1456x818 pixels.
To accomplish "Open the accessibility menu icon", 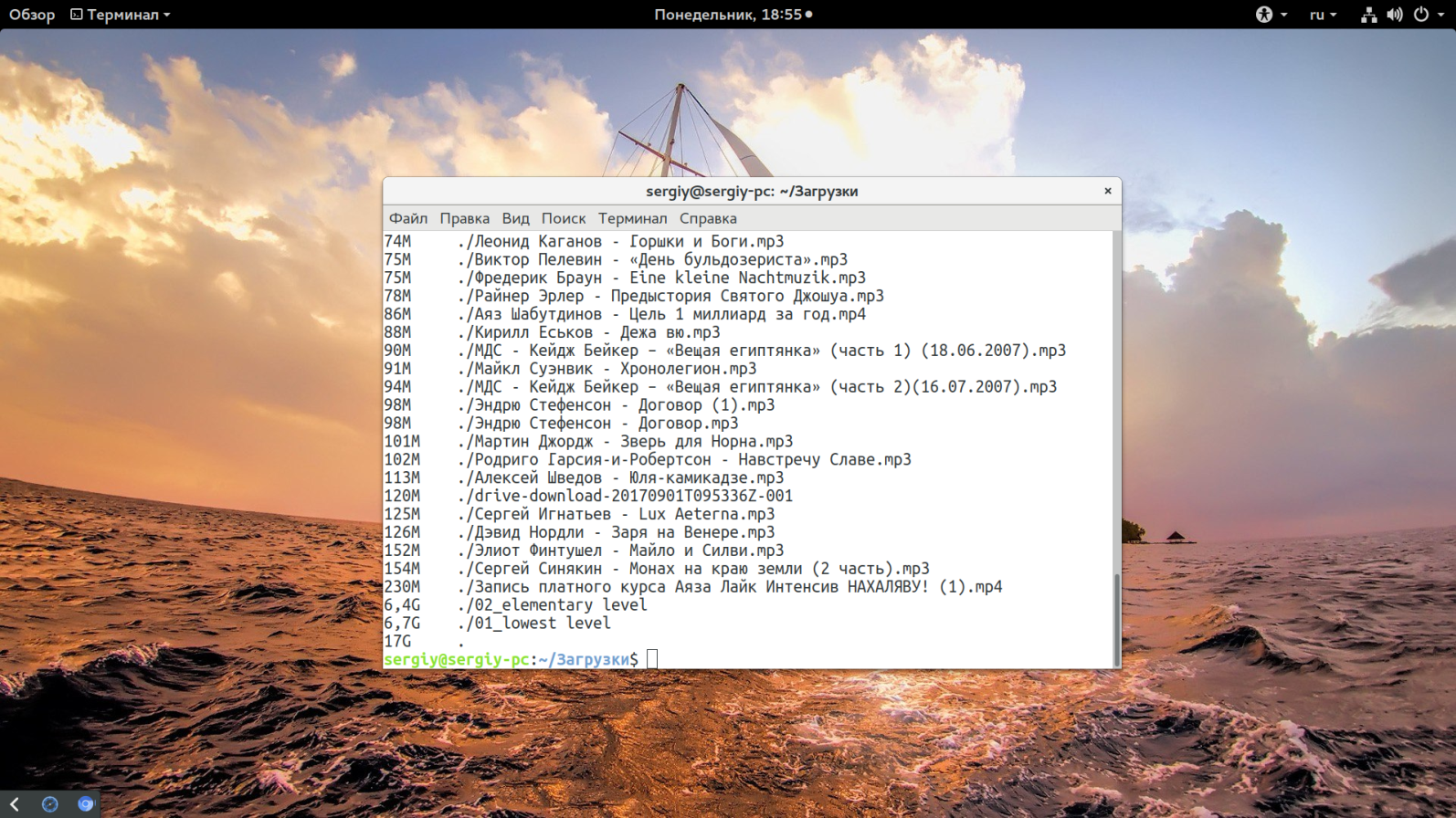I will point(1263,15).
